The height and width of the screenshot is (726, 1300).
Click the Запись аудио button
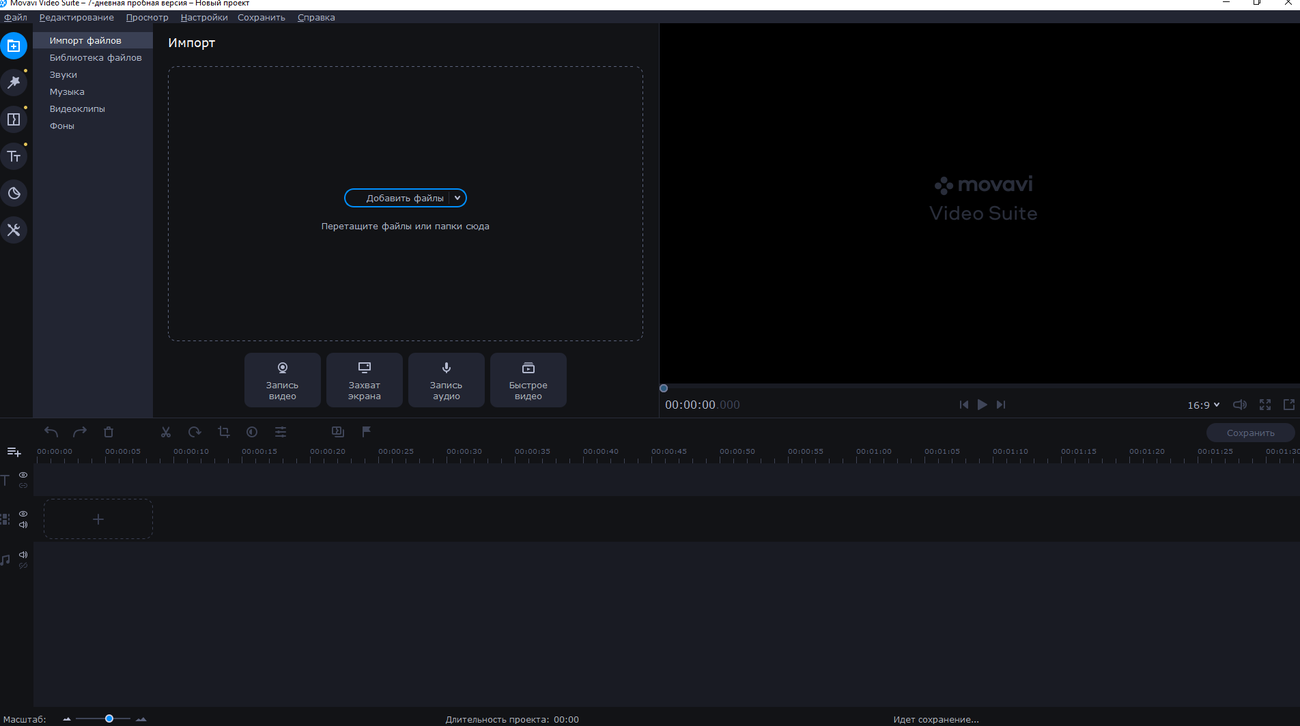point(447,380)
